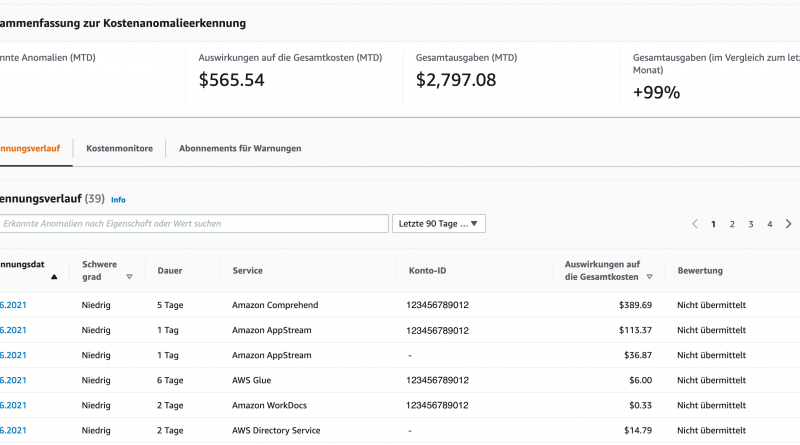Sort by detection date ascending arrow
This screenshot has width=800, height=445.
coord(54,277)
